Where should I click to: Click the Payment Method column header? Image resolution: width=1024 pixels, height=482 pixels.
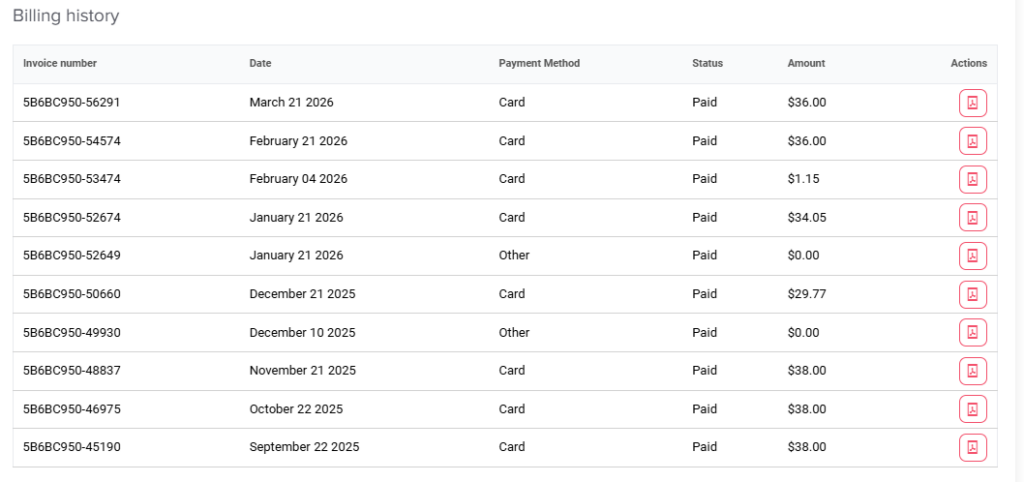539,64
